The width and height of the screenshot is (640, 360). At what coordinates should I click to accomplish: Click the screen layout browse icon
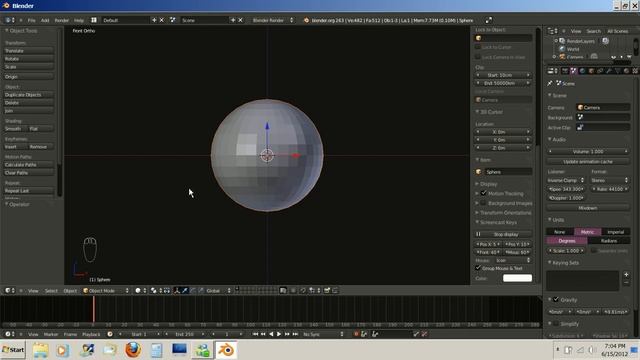pos(94,20)
